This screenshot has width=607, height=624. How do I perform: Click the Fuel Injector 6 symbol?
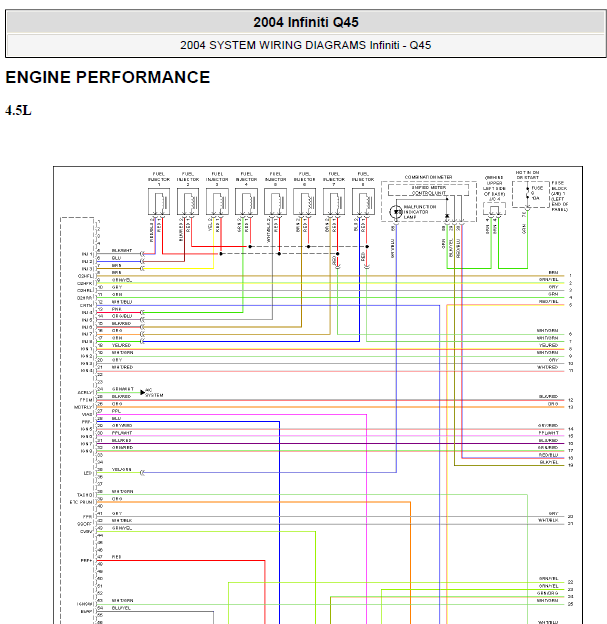tap(304, 202)
